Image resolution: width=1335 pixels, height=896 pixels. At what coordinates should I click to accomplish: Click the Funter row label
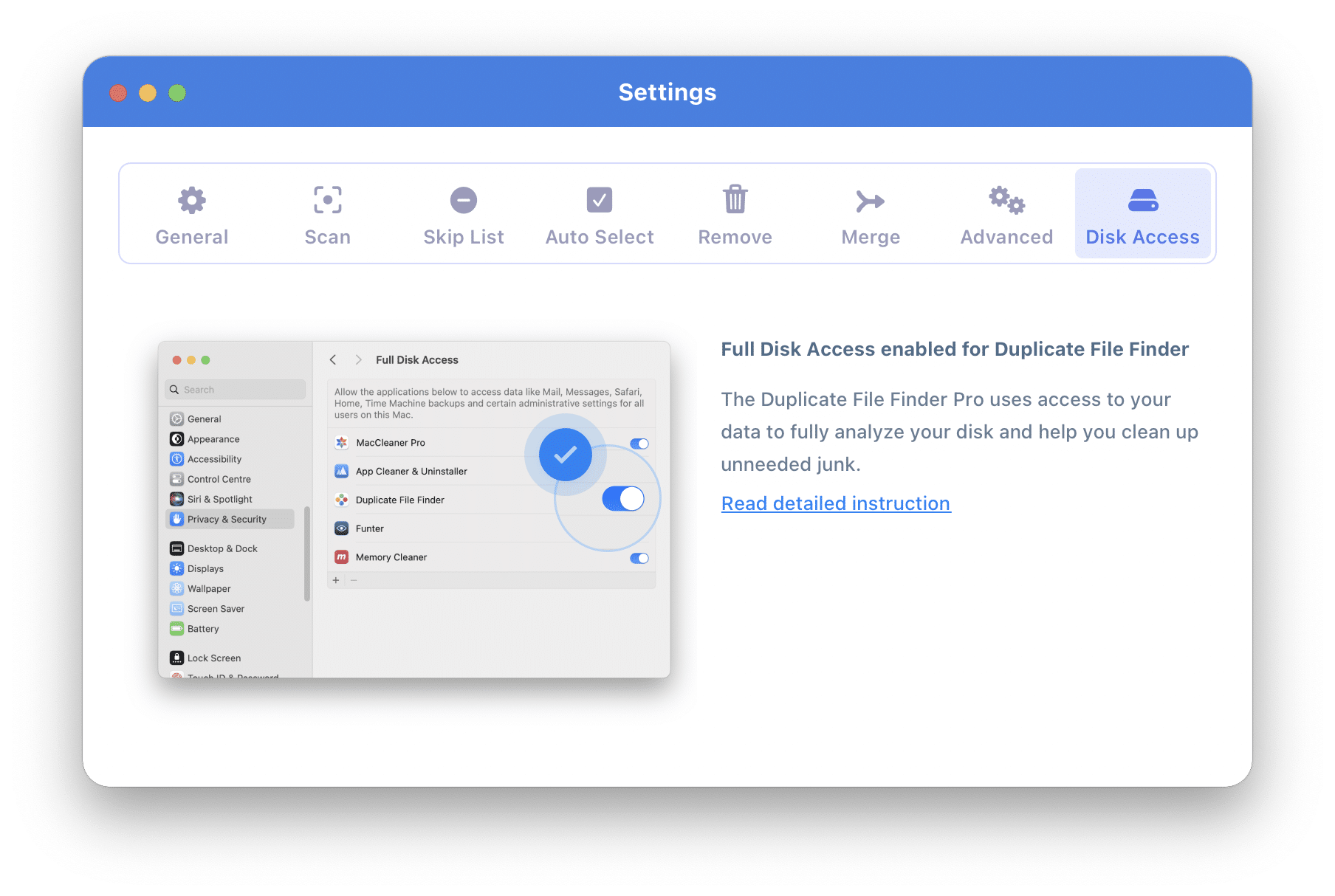tap(370, 528)
